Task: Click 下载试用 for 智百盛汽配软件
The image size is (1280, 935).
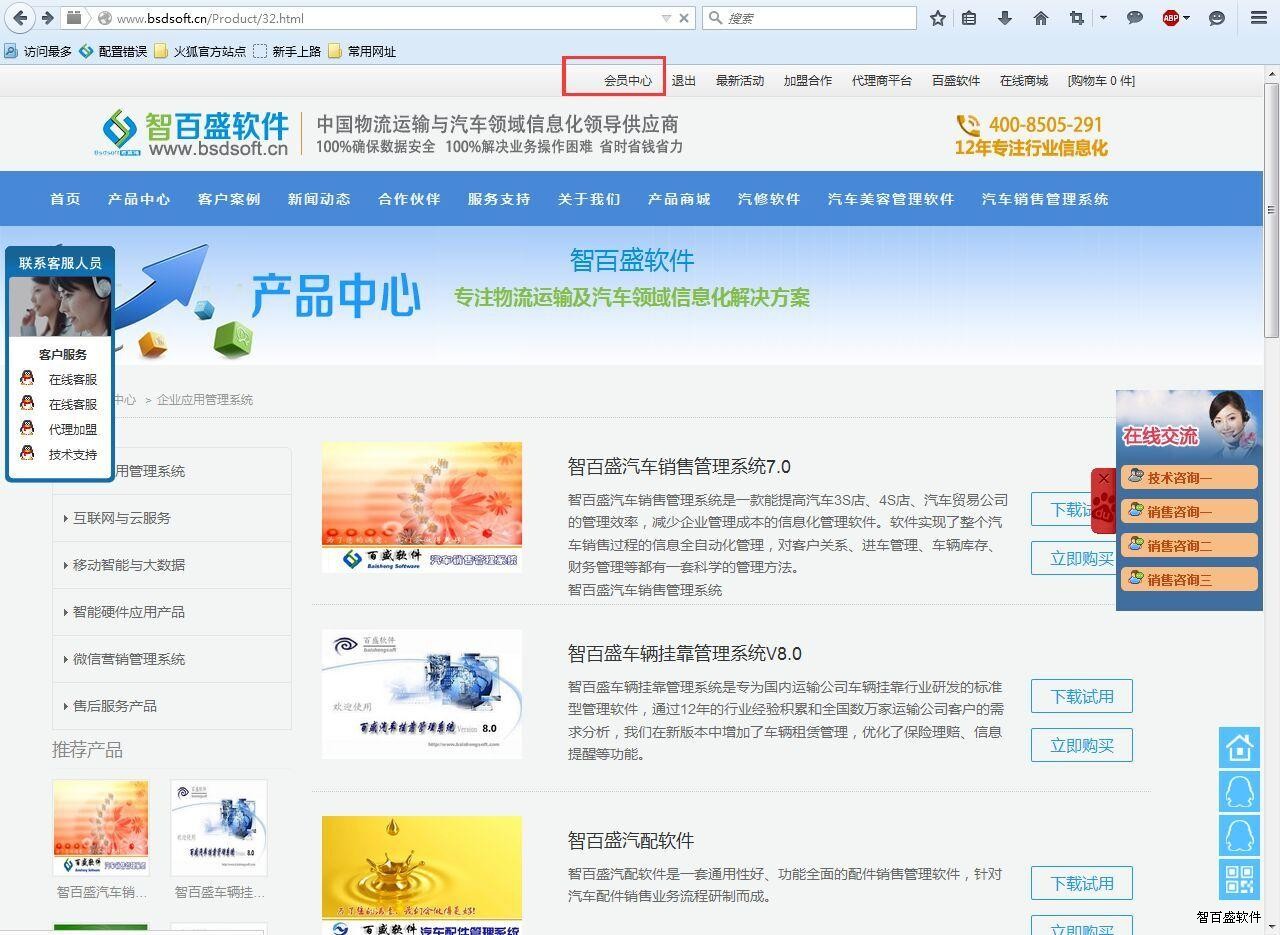Action: pyautogui.click(x=1082, y=883)
